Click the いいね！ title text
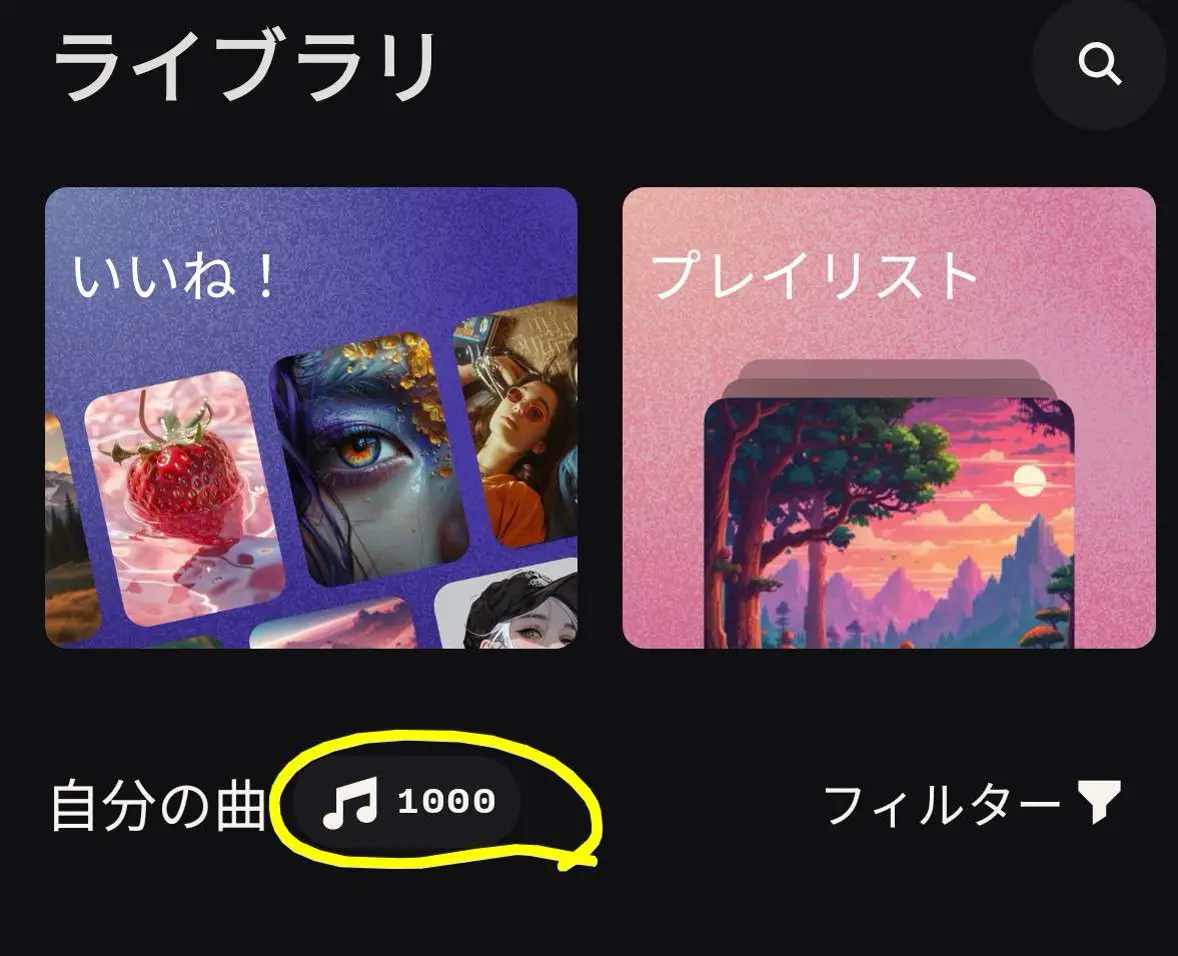This screenshot has width=1178, height=956. coord(174,276)
